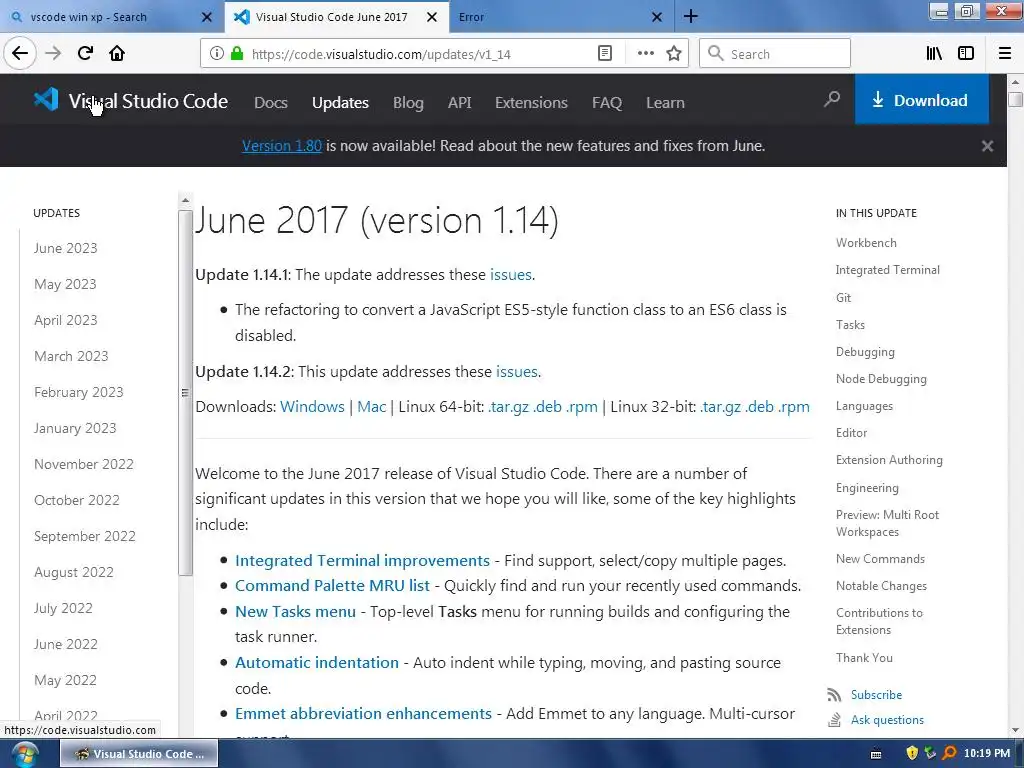Switch to the Error tab
The height and width of the screenshot is (768, 1024).
coord(562,17)
